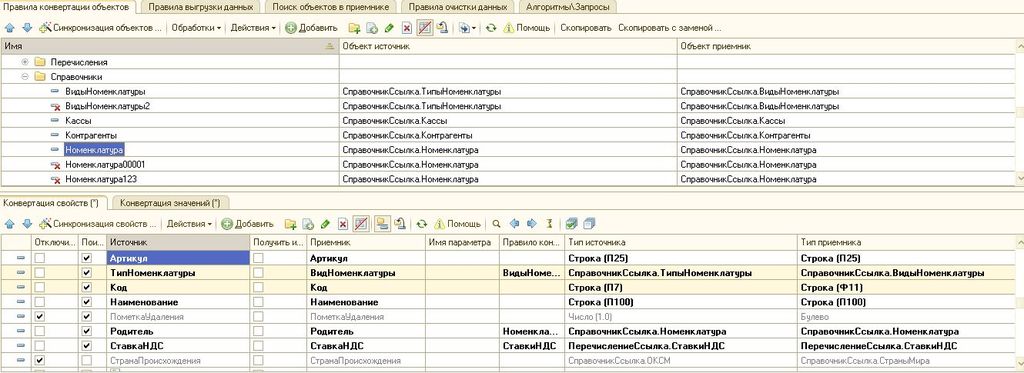Screen dimensions: 1024x373
Task: Toggle disabled mark in property rules toolbar
Action: point(360,223)
